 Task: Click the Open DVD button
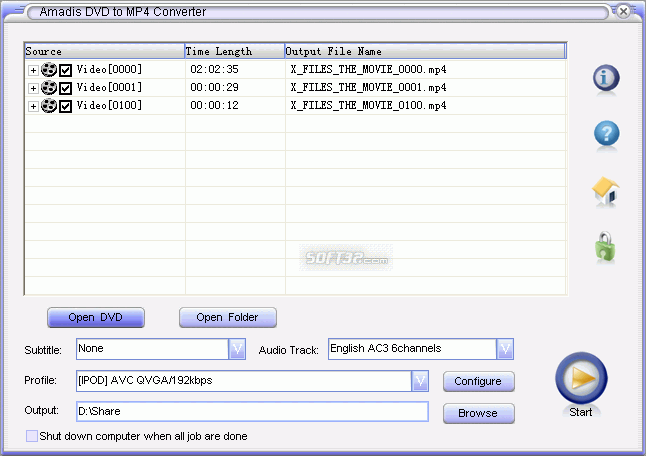tap(96, 318)
